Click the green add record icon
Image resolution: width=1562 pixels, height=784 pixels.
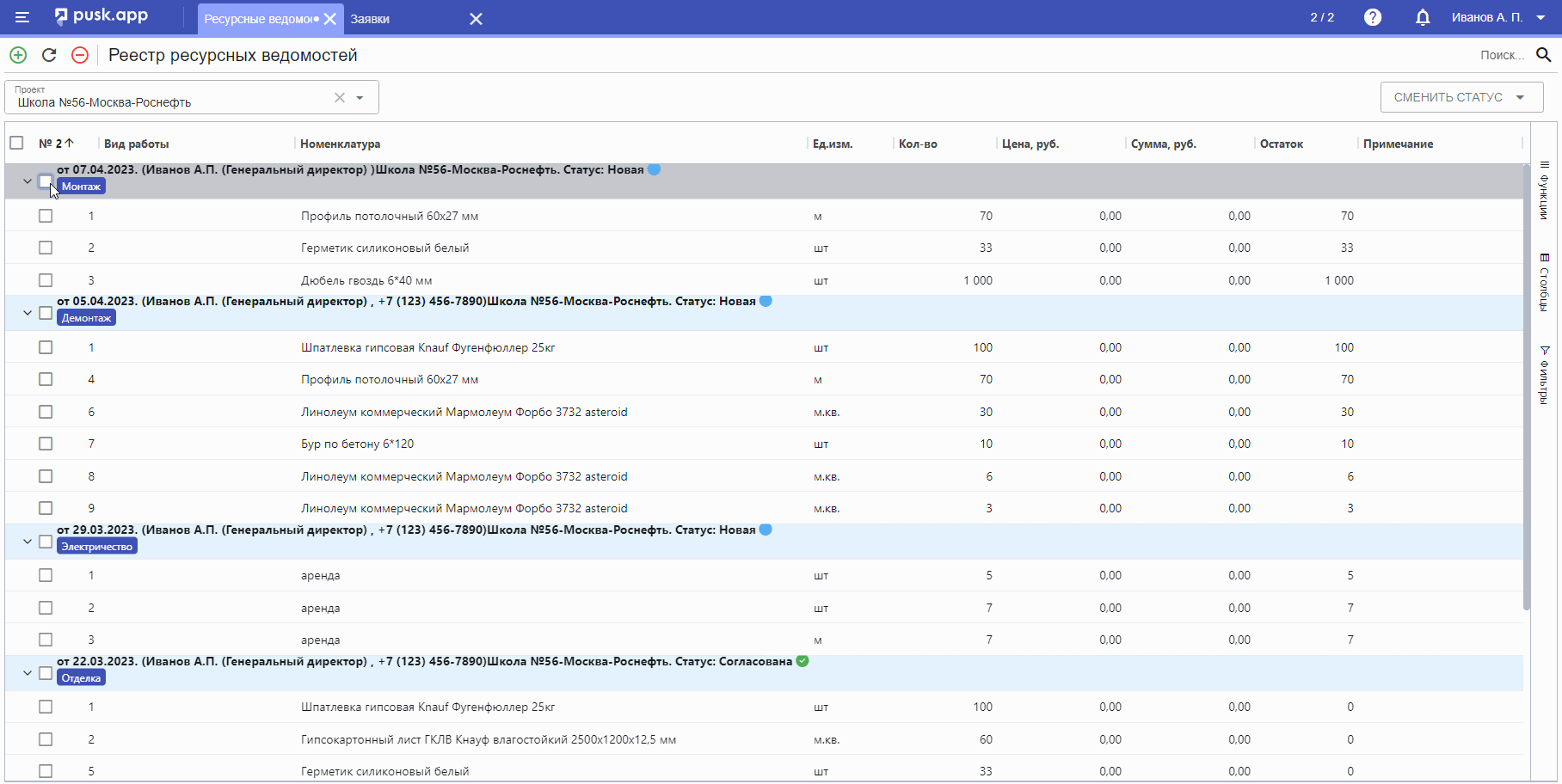point(18,55)
